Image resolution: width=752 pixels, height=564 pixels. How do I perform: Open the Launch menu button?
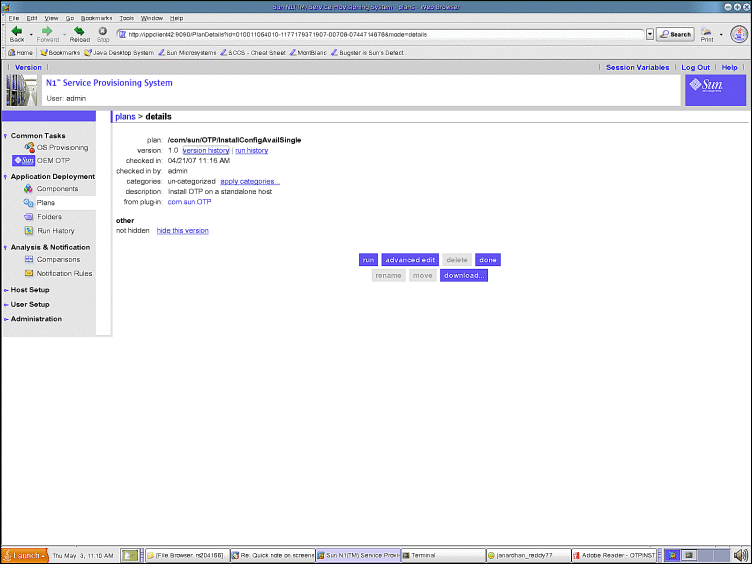[25, 555]
